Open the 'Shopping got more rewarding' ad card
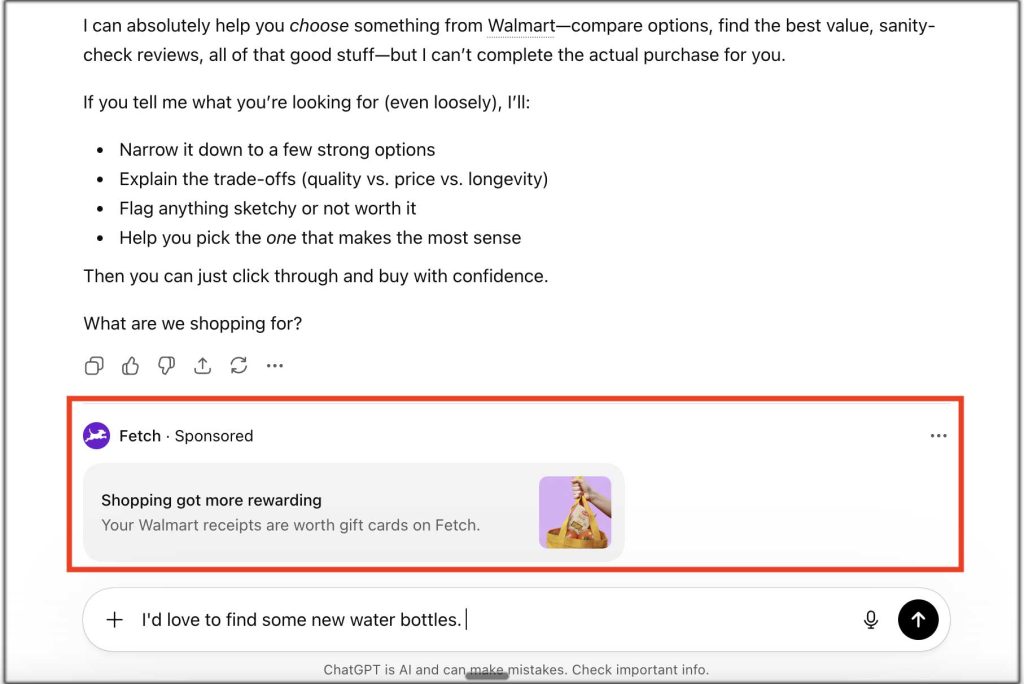Screen dimensions: 1024x684 [x=353, y=512]
